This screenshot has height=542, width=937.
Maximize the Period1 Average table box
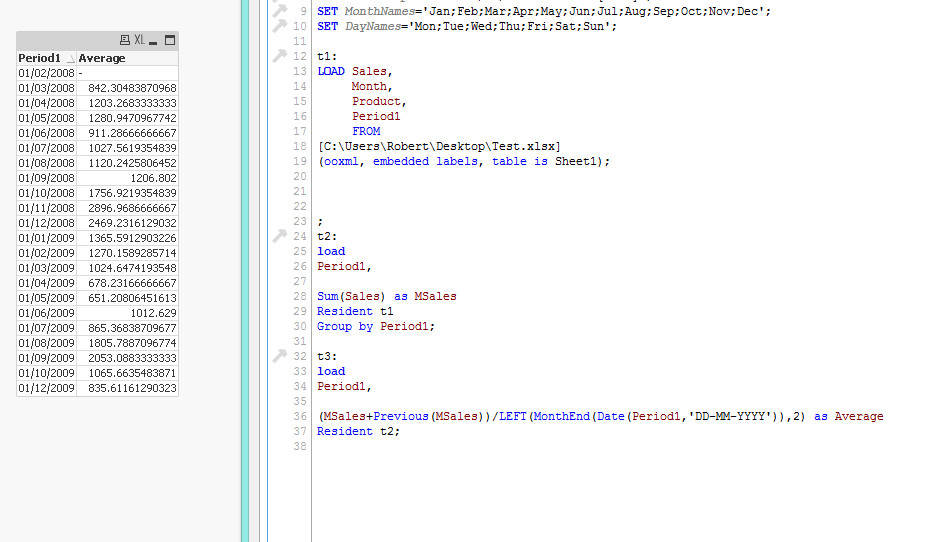170,40
